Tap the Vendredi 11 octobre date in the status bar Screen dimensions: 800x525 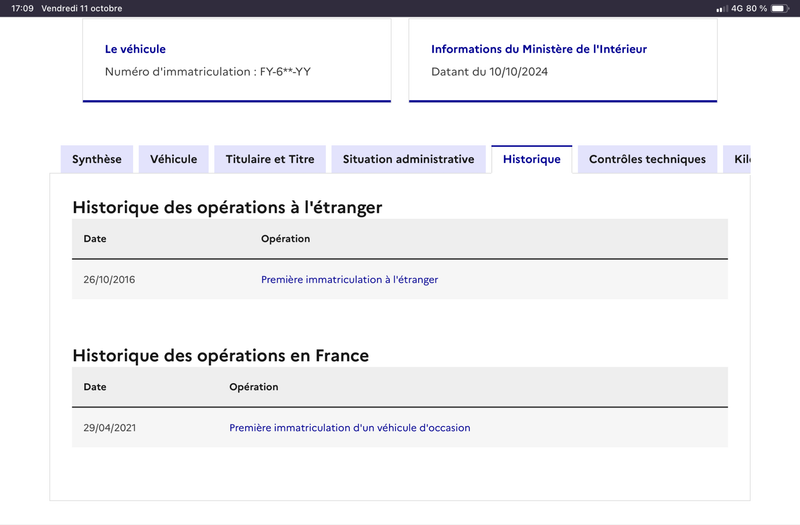(x=82, y=8)
